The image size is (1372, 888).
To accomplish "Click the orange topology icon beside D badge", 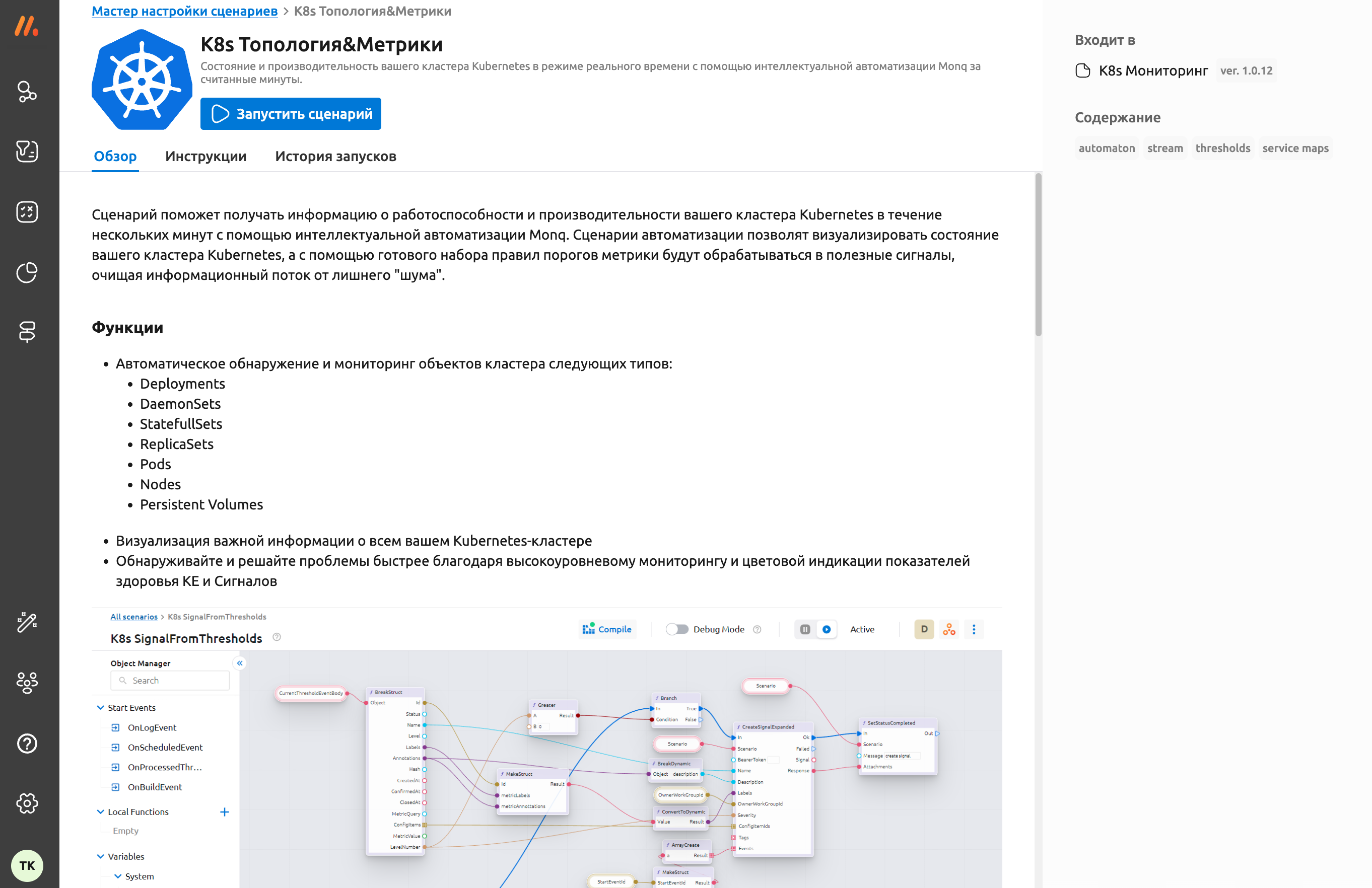I will tap(949, 629).
